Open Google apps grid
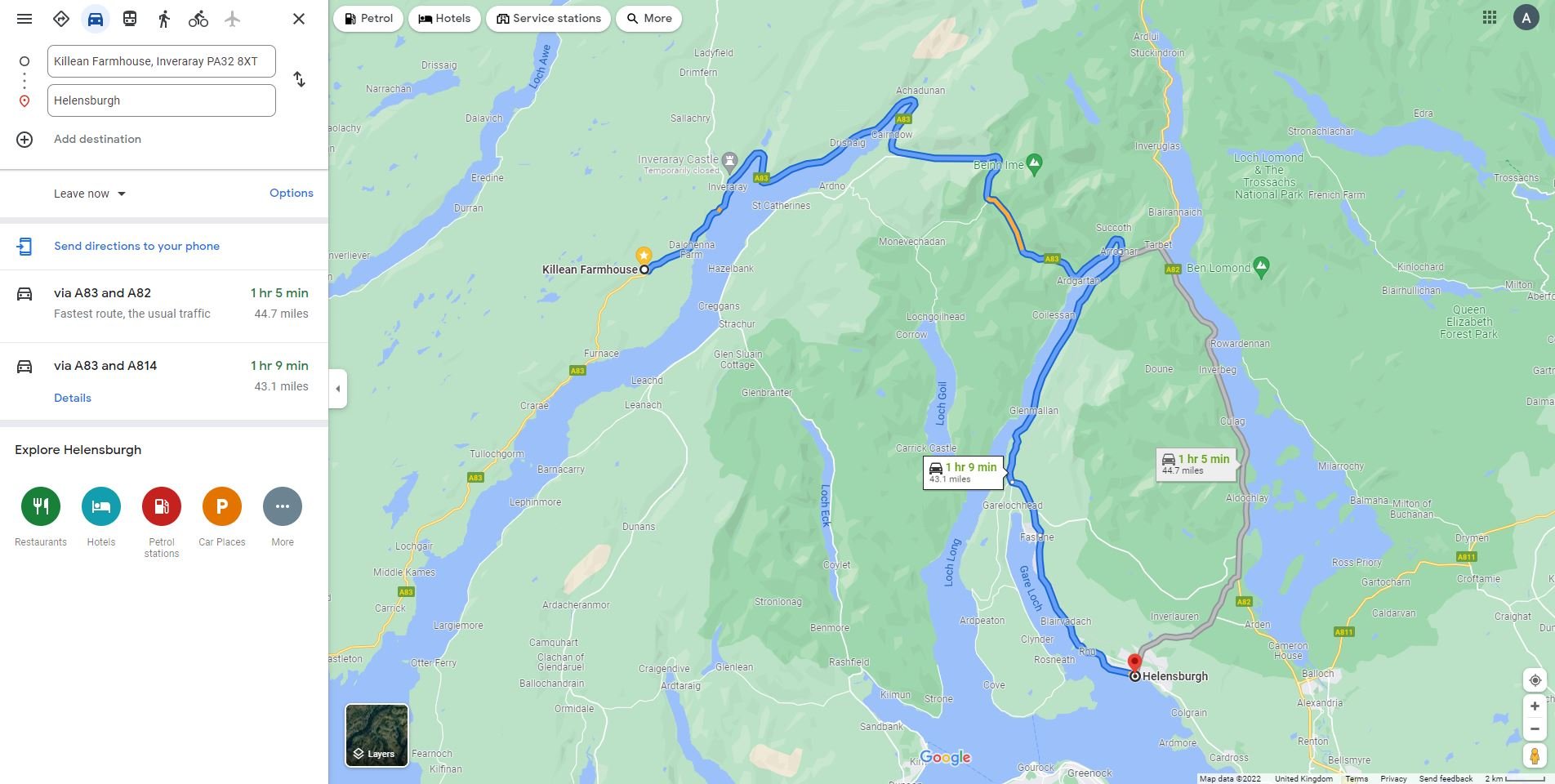 [x=1490, y=17]
